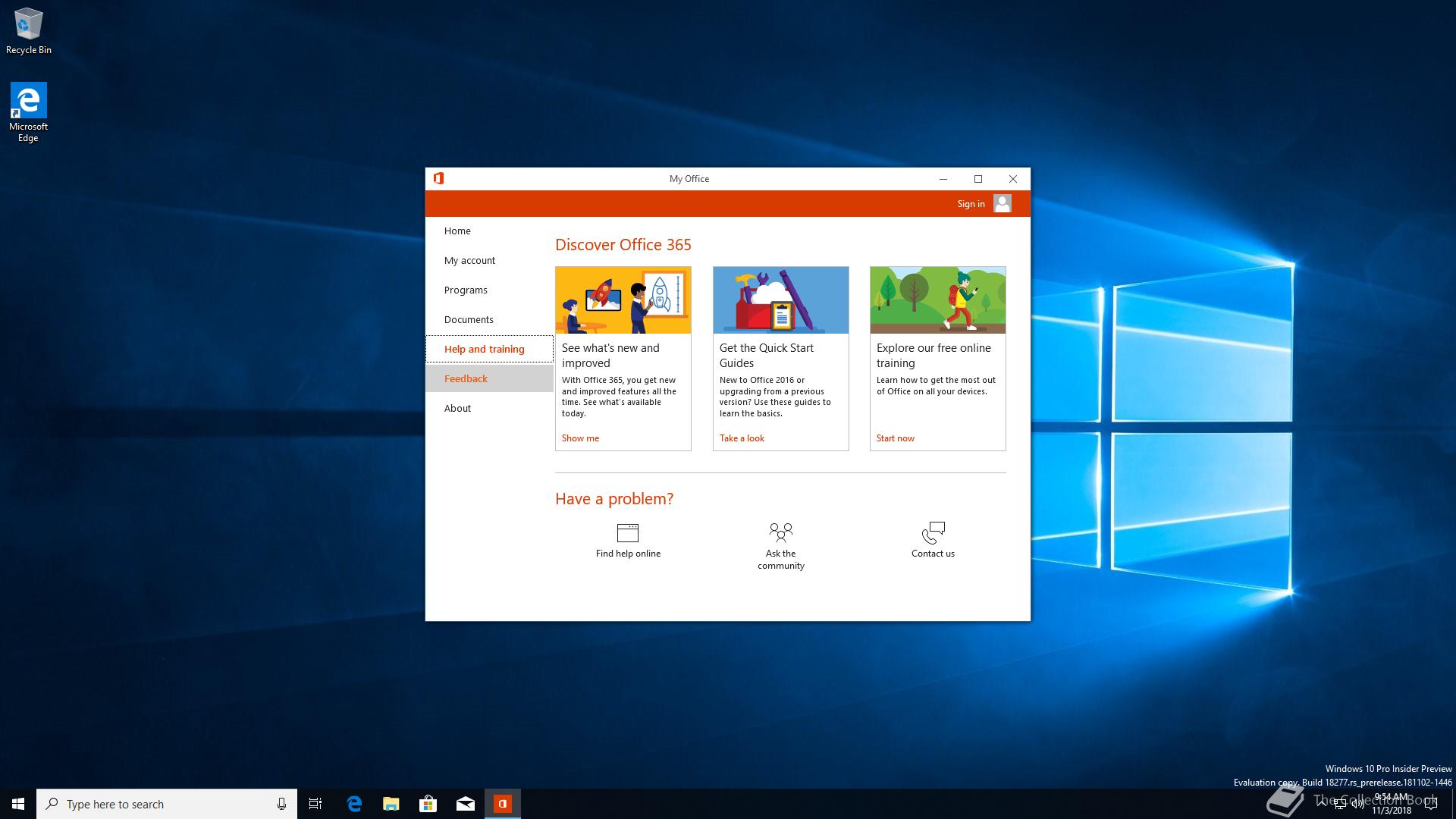Viewport: 1456px width, 819px height.
Task: Open the Feedback section
Action: tap(466, 379)
